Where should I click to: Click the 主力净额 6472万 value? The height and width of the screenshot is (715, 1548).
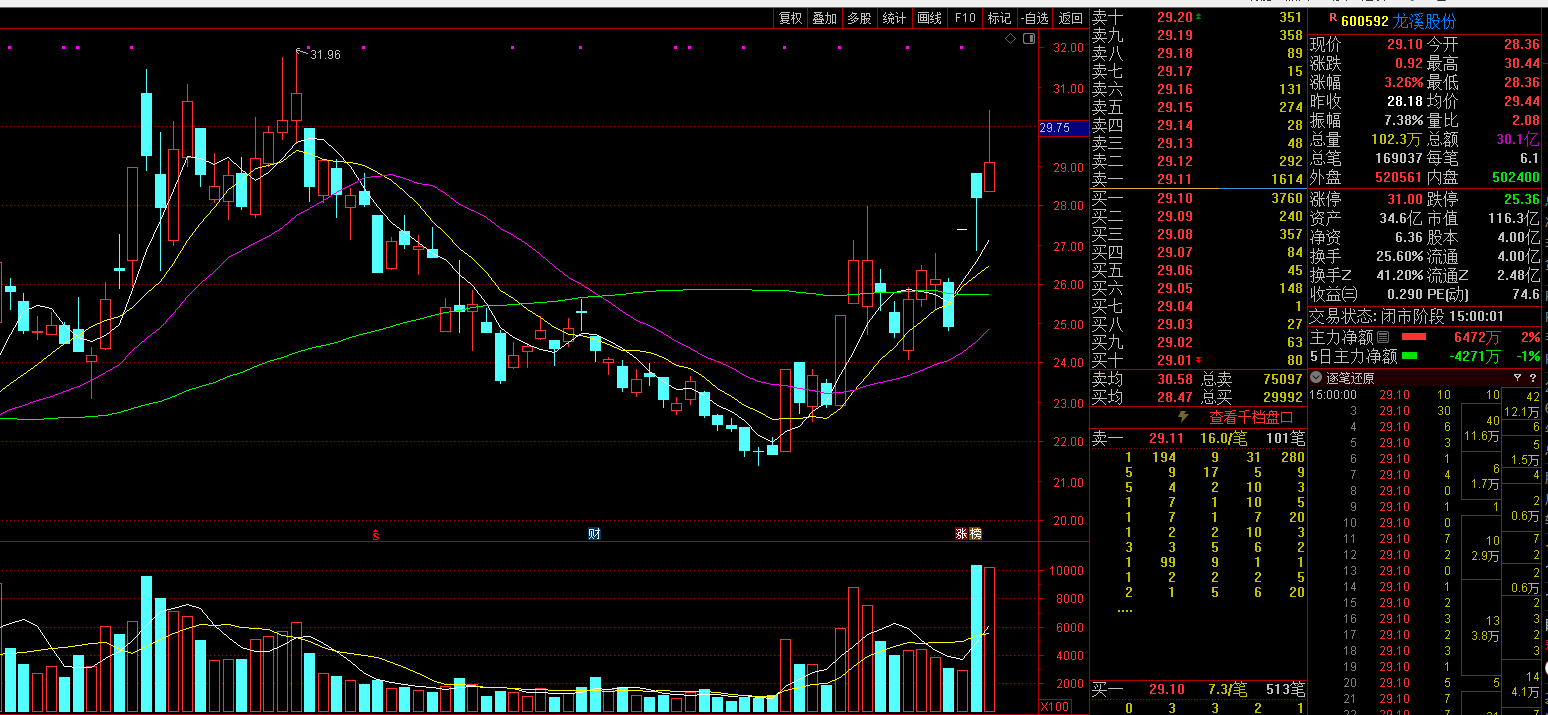(x=1476, y=337)
